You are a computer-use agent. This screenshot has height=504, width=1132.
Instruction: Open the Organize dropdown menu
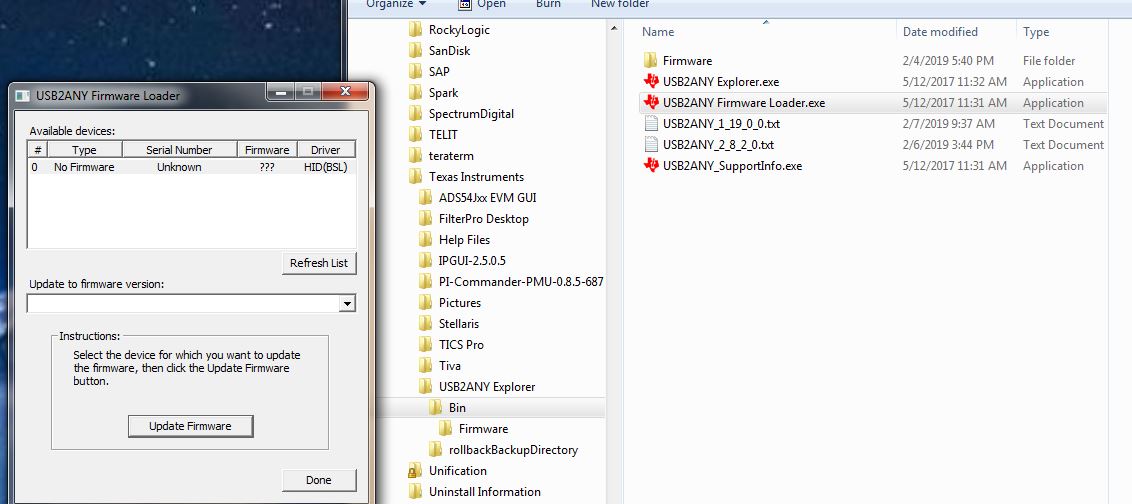[396, 4]
